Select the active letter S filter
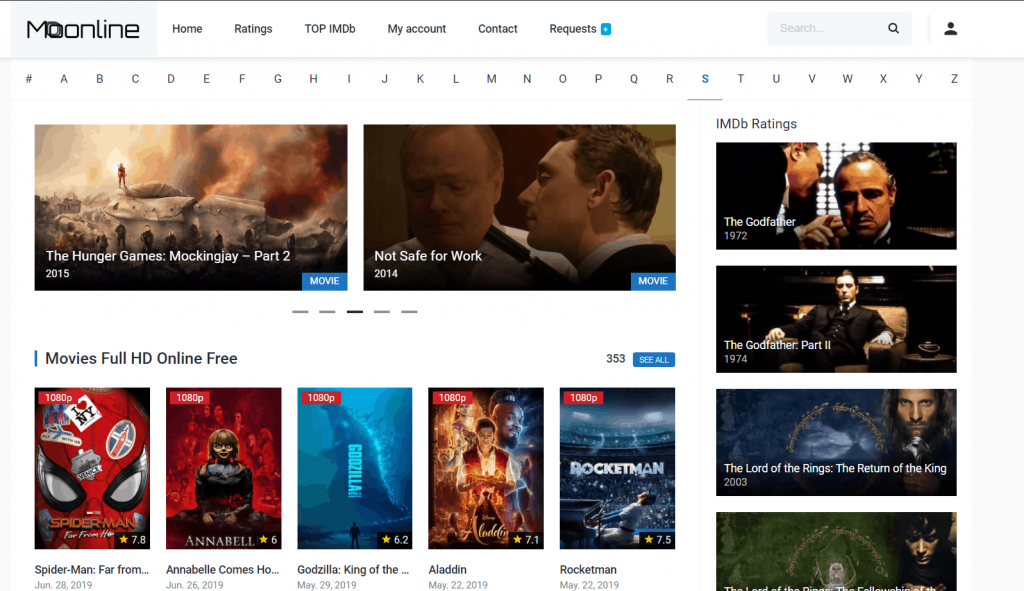This screenshot has height=591, width=1024. pos(705,79)
